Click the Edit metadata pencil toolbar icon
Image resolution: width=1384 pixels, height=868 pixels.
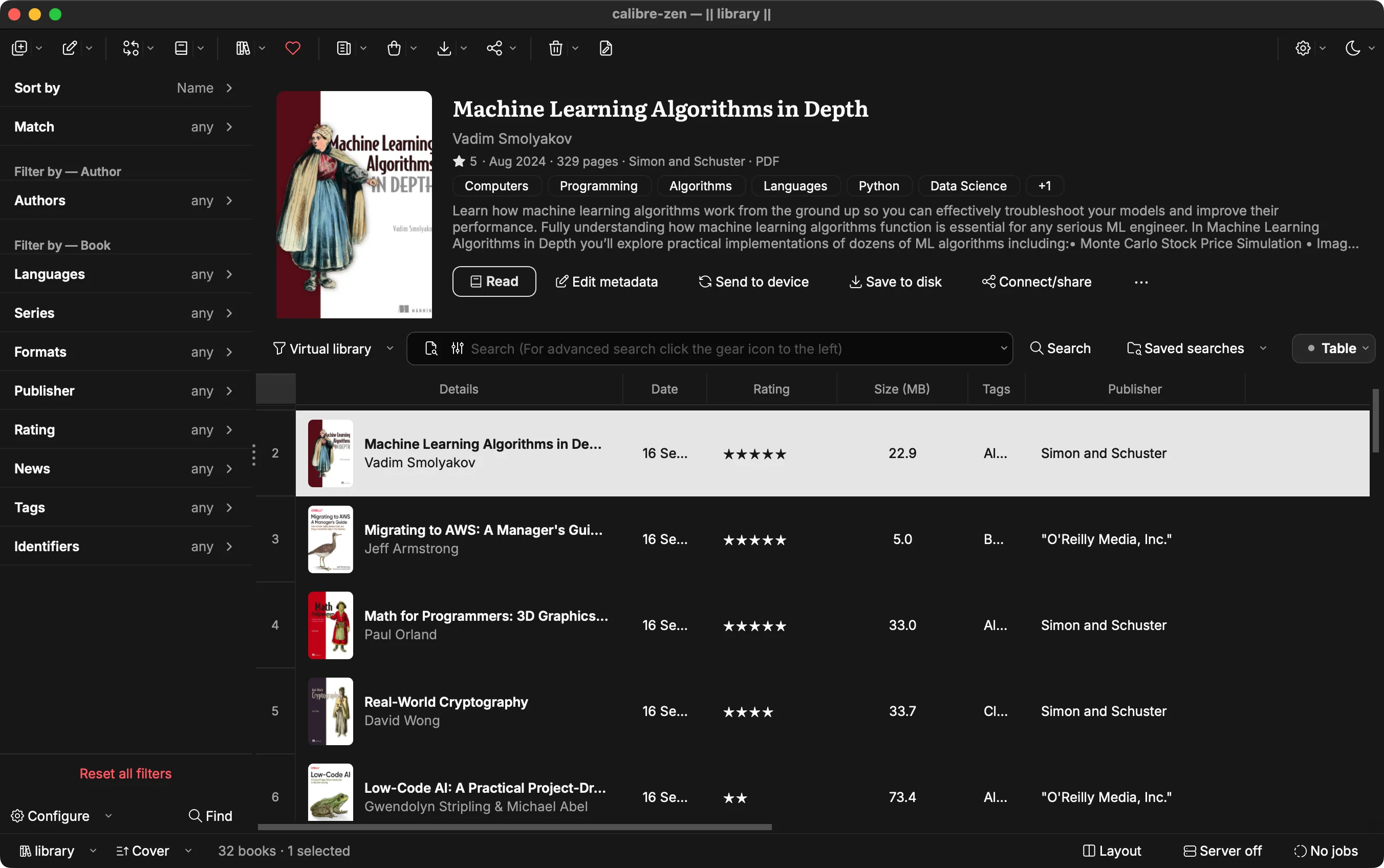[x=70, y=48]
